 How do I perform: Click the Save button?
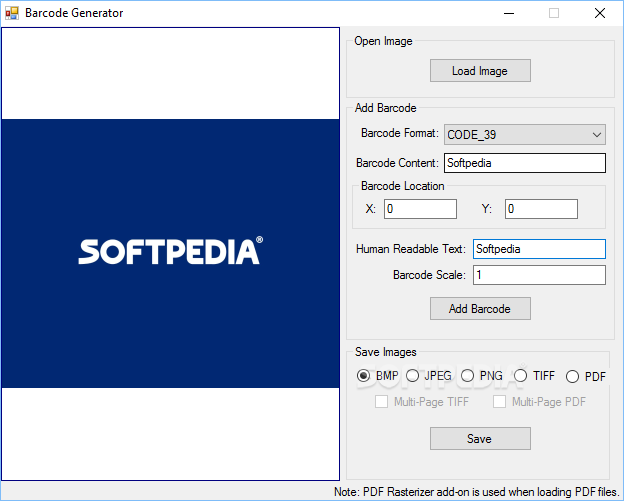coord(480,439)
